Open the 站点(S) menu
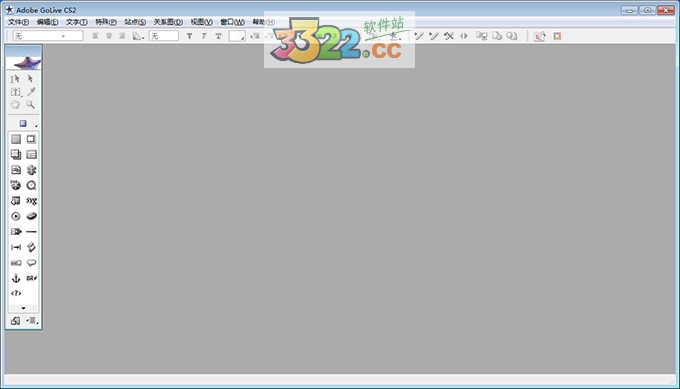Viewport: 680px width, 389px height. click(x=135, y=22)
